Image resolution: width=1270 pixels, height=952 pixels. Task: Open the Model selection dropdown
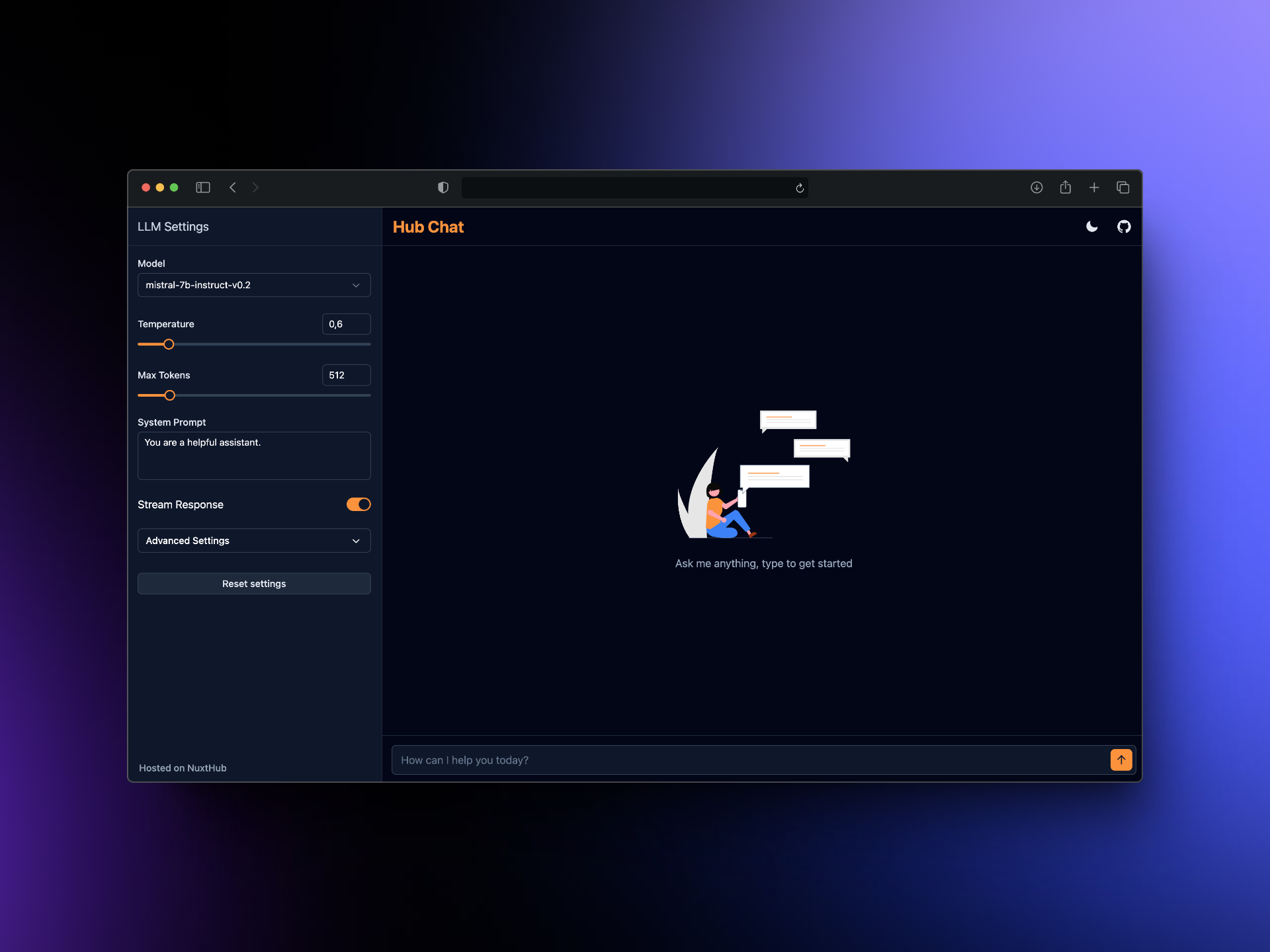point(254,285)
